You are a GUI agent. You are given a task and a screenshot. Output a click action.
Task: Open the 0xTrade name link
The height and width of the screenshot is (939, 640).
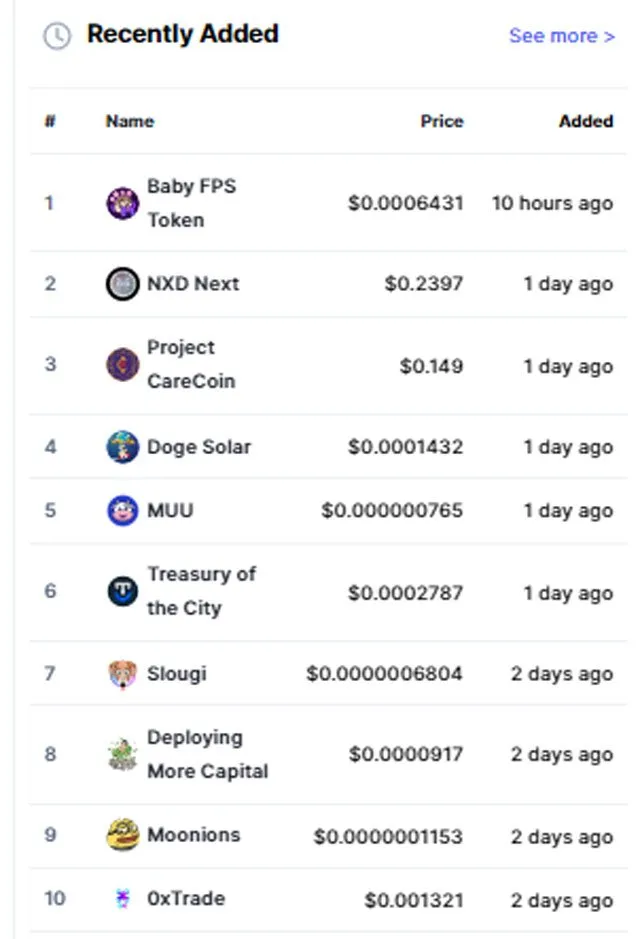tap(186, 898)
